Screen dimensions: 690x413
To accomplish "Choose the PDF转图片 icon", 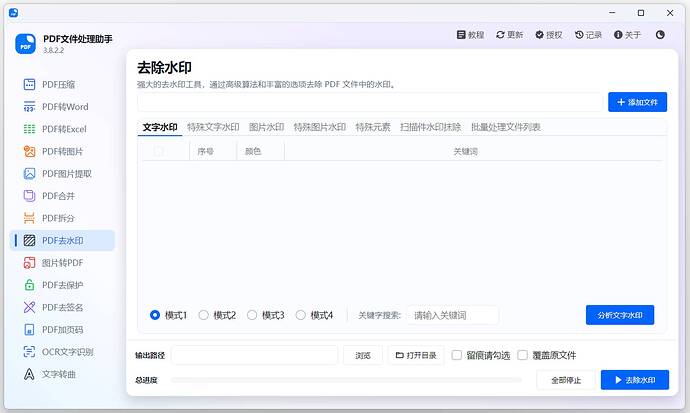I will click(29, 151).
